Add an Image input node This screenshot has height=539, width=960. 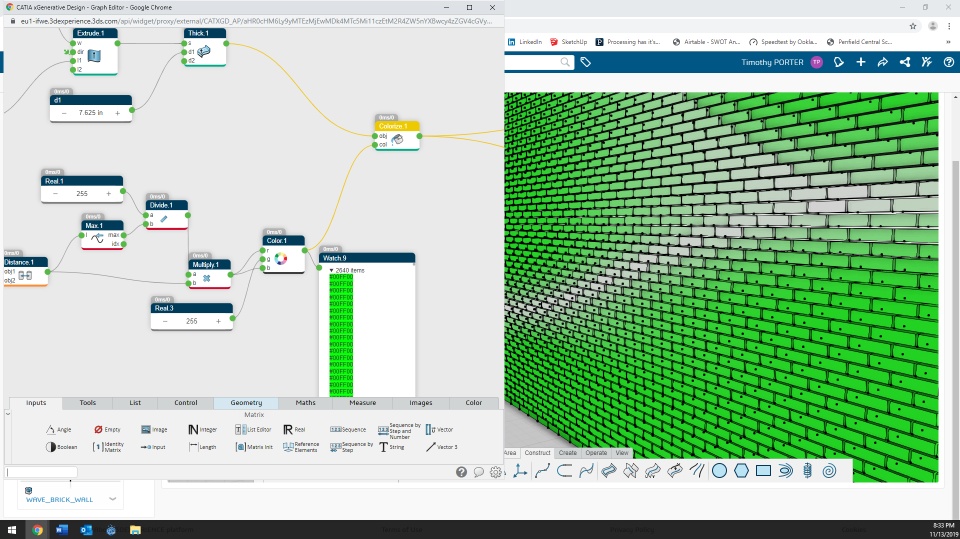tap(154, 429)
